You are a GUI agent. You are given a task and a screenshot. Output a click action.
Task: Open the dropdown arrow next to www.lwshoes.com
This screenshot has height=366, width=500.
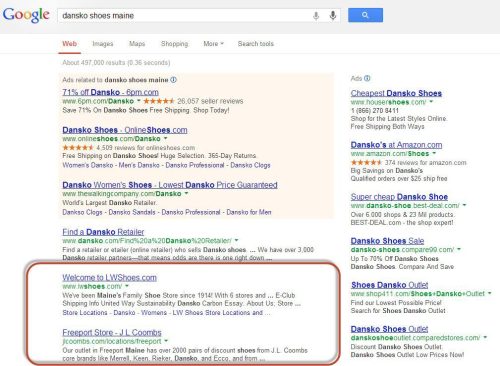pos(127,286)
